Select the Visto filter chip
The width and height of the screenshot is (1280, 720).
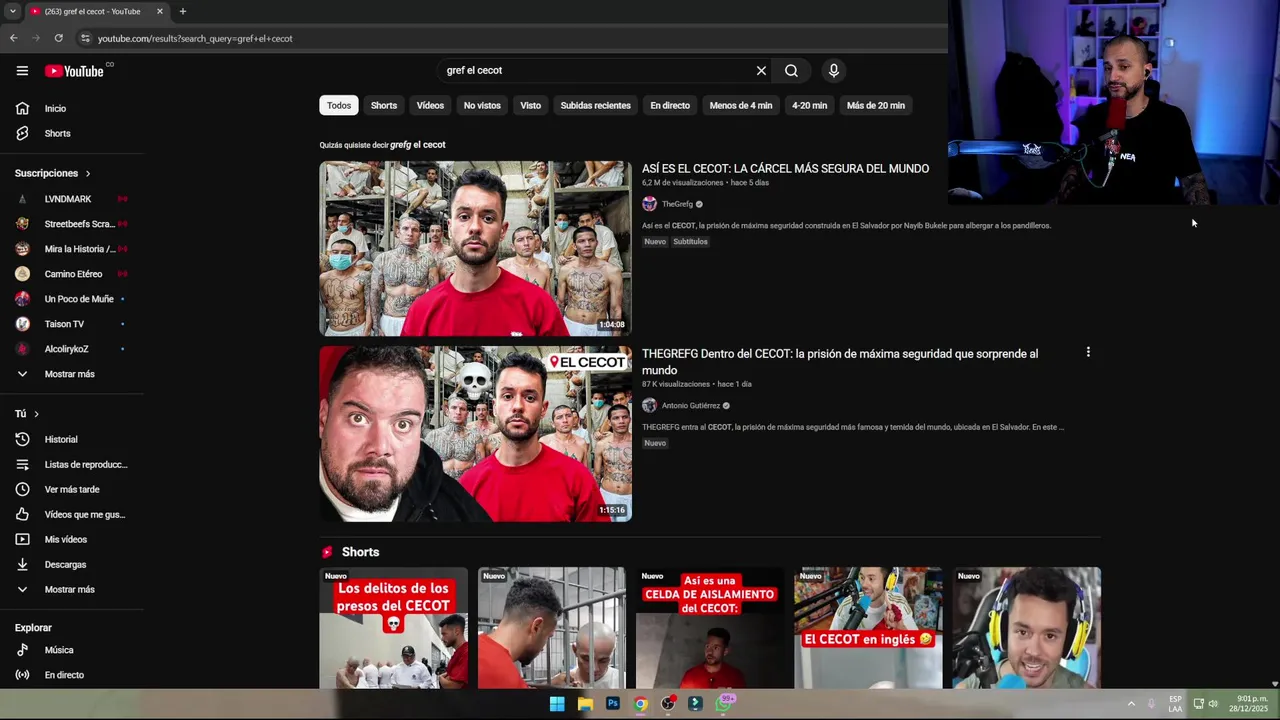pos(531,105)
